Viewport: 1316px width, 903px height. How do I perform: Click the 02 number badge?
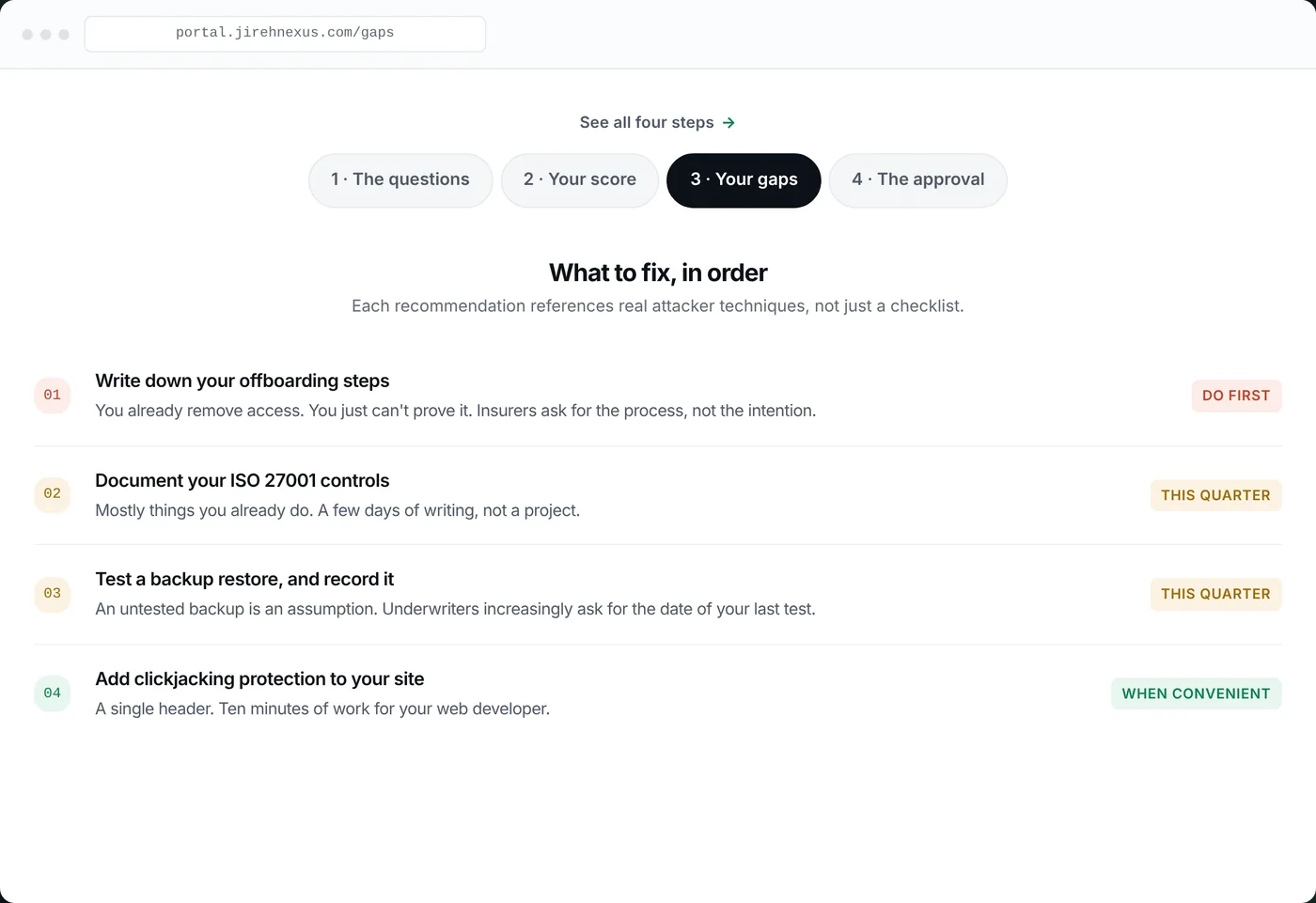click(x=53, y=493)
